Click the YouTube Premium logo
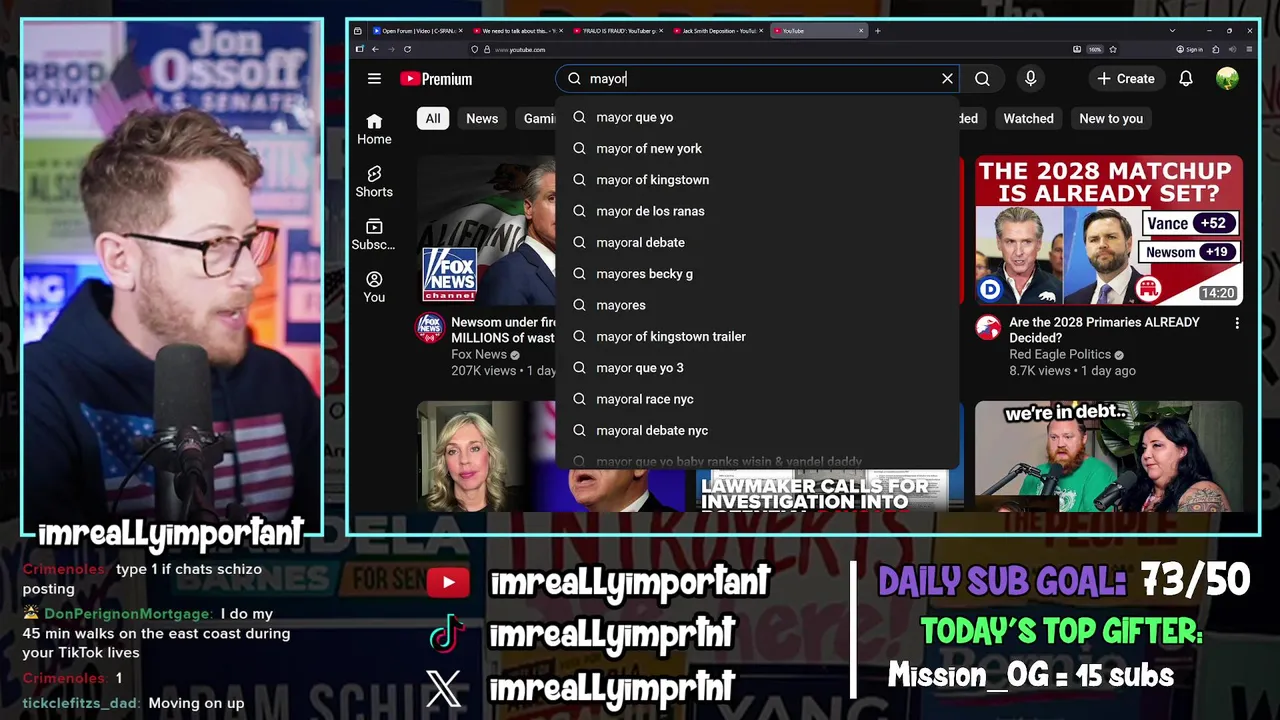This screenshot has height=720, width=1280. click(x=436, y=79)
